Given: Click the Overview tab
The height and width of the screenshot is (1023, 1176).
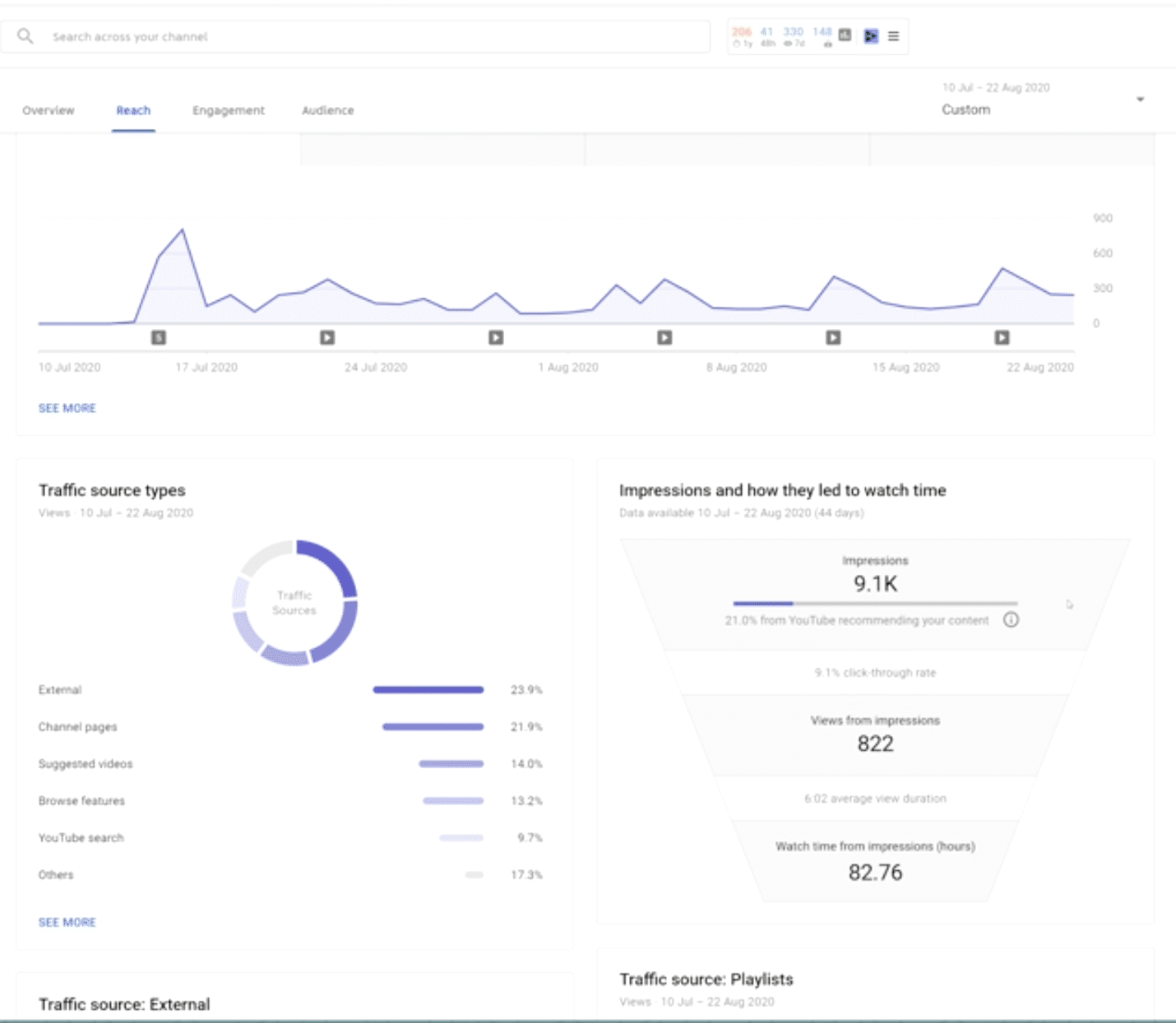Looking at the screenshot, I should tap(48, 110).
